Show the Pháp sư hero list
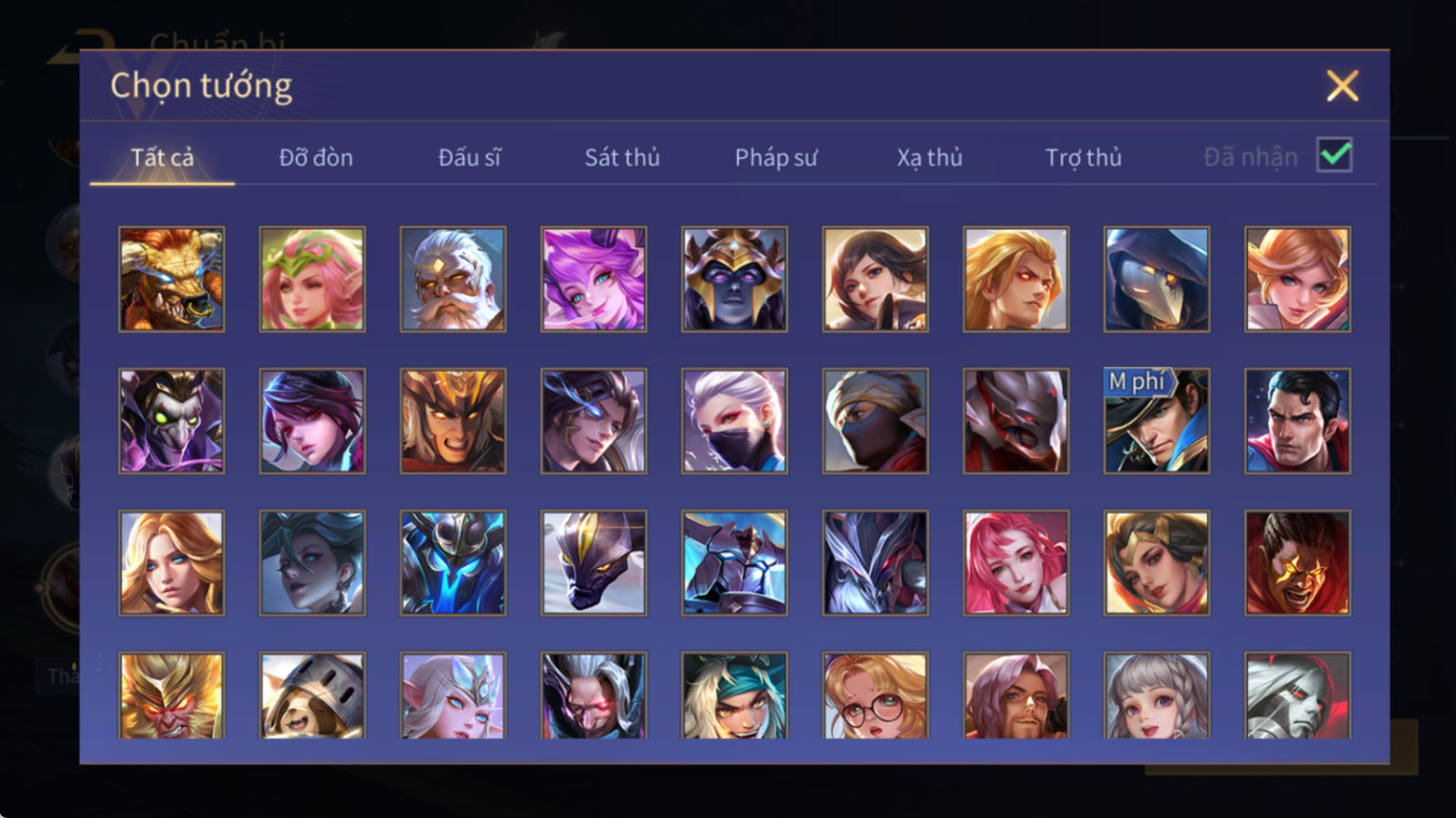The image size is (1456, 818). tap(776, 157)
